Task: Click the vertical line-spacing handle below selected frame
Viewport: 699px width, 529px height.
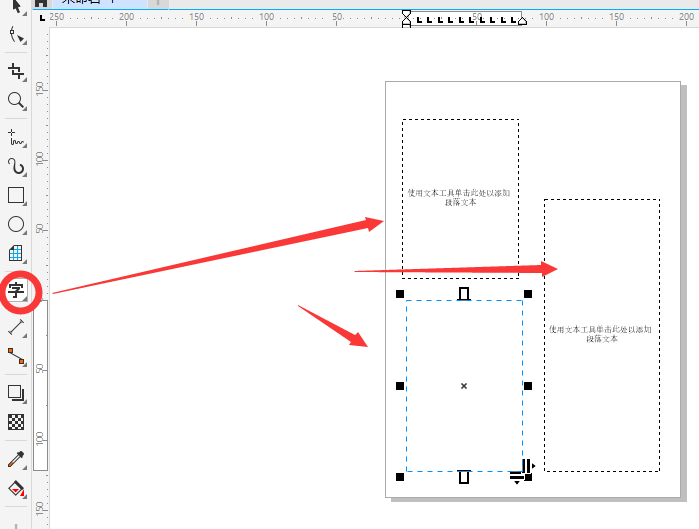Action: pyautogui.click(x=517, y=478)
